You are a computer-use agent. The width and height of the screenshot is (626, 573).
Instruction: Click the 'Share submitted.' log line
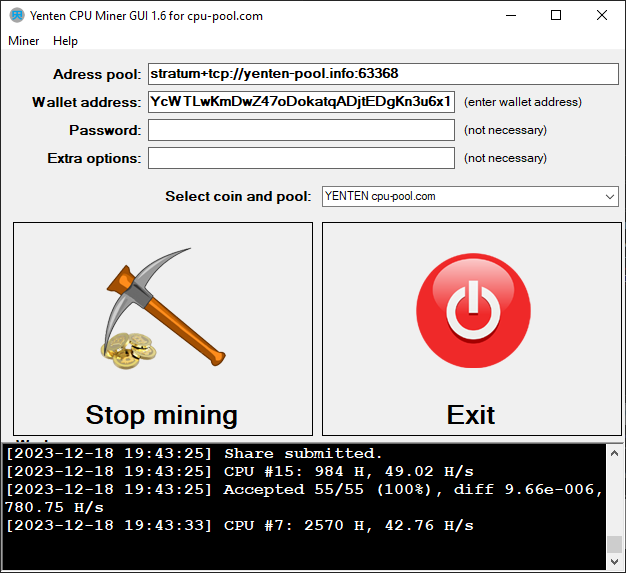194,454
